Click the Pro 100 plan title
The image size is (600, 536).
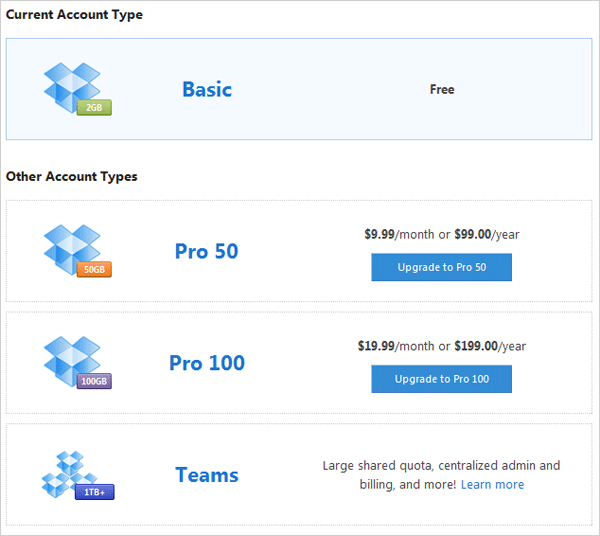tap(207, 363)
